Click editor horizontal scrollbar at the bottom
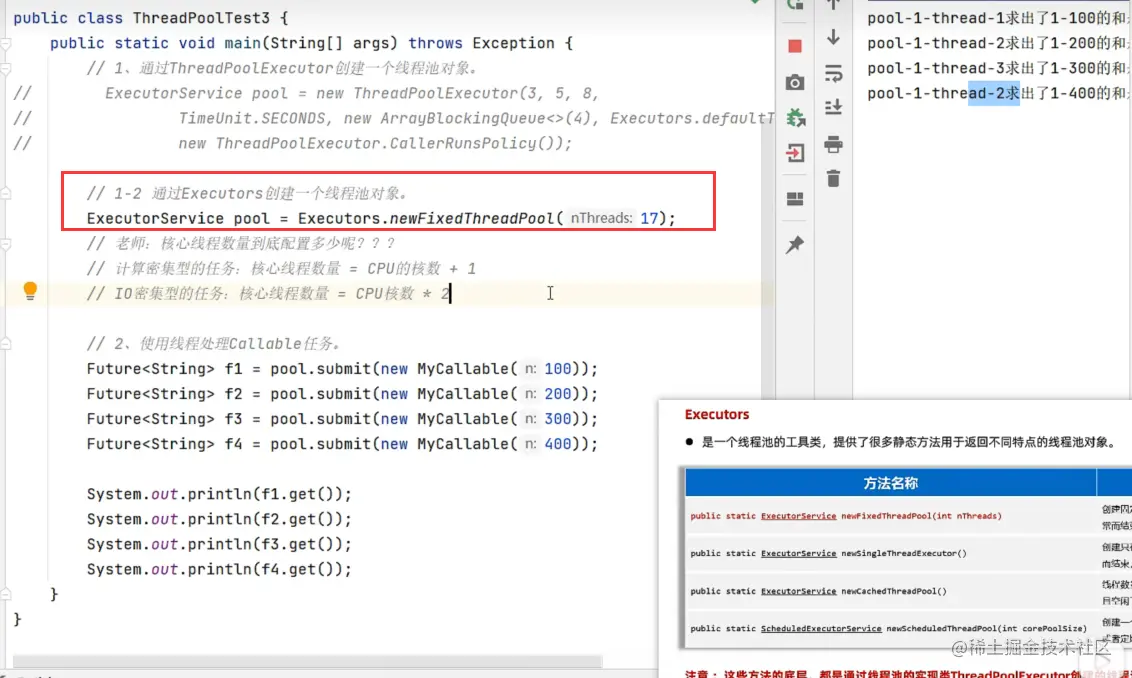This screenshot has height=678, width=1132. point(308,661)
